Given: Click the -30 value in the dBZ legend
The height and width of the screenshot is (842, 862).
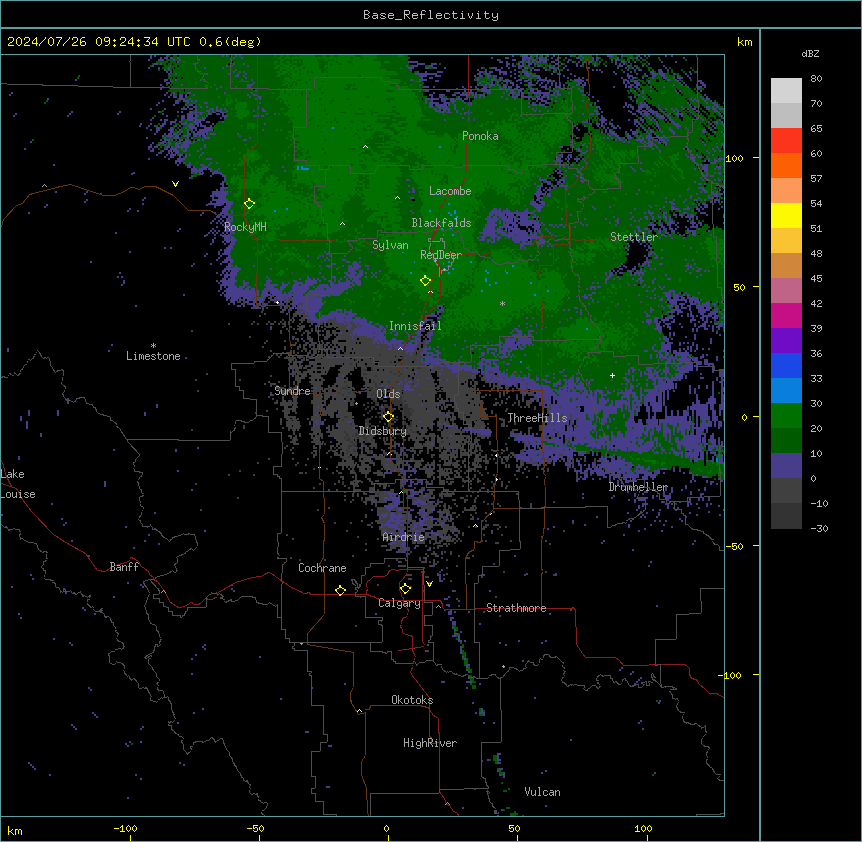Looking at the screenshot, I should tap(819, 528).
